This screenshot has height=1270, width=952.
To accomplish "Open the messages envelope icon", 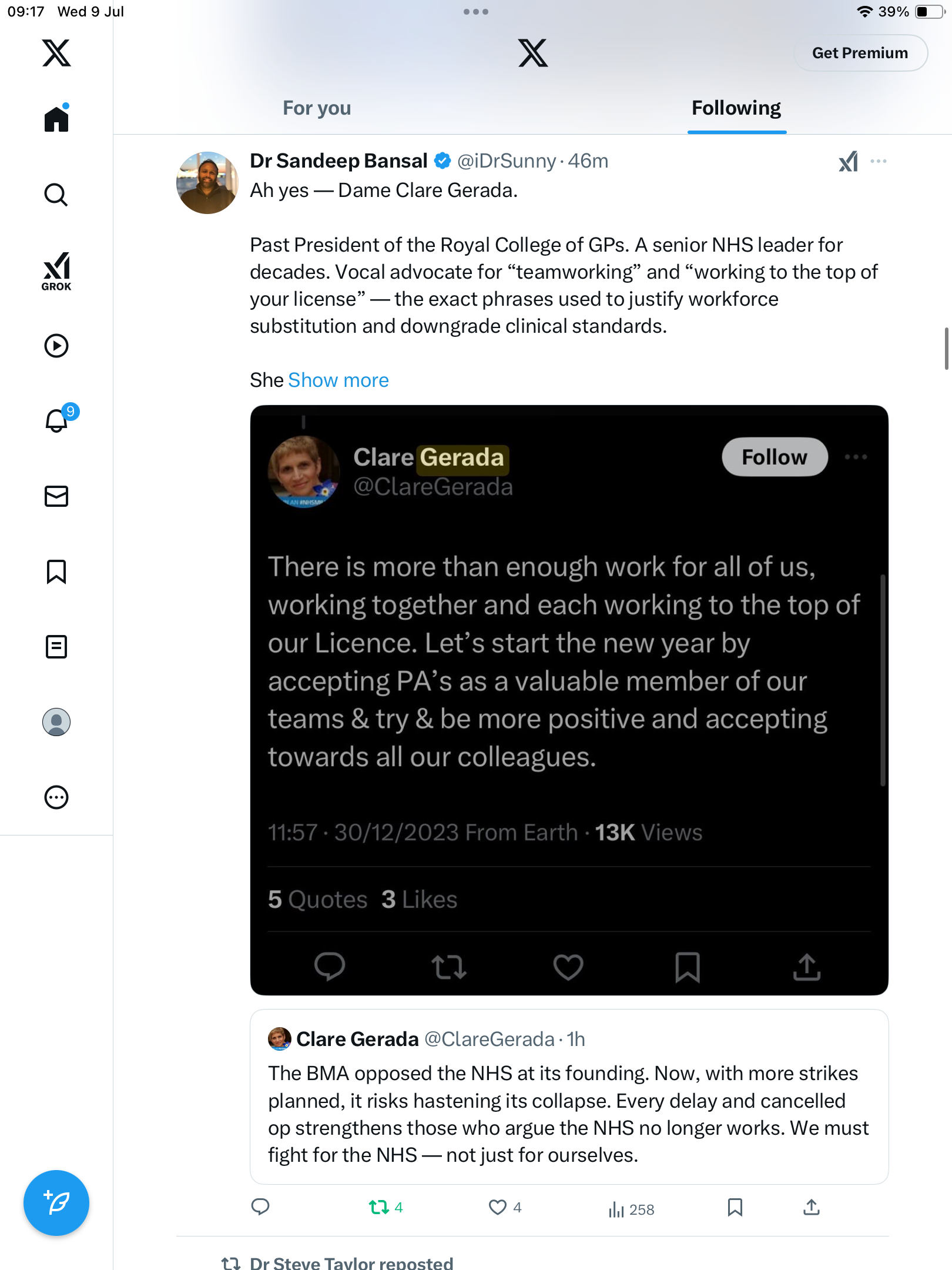I will coord(56,496).
